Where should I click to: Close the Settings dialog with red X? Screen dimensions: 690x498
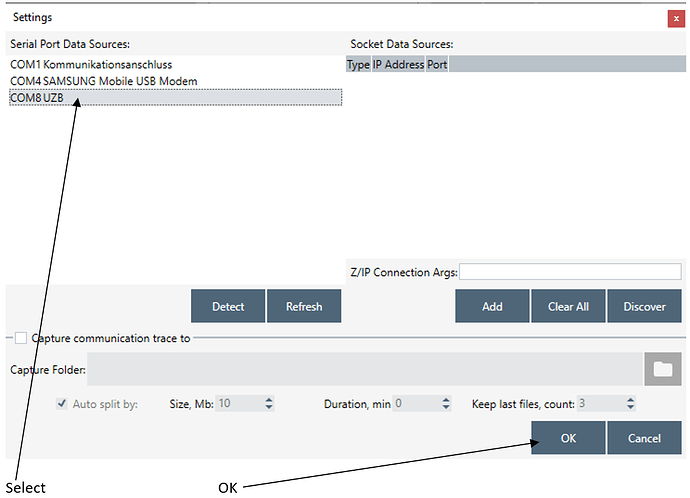[x=676, y=18]
